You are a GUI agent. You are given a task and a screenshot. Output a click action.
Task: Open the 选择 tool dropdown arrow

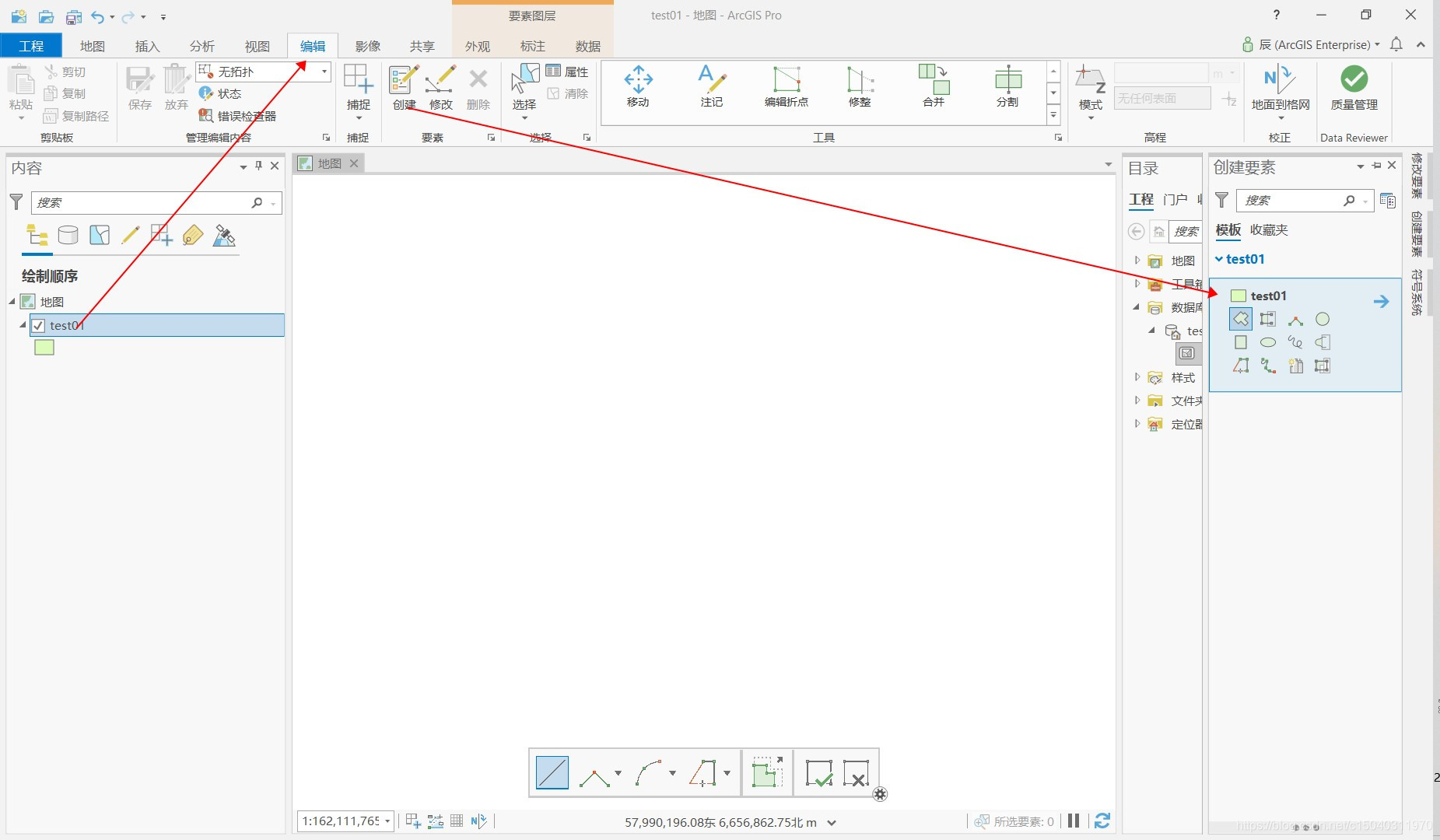pos(524,118)
